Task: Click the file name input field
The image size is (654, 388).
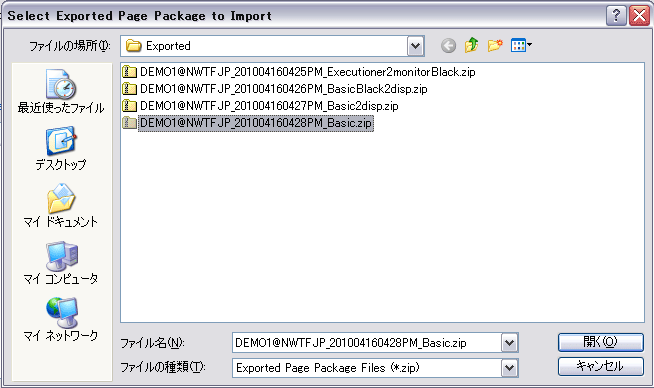Action: pyautogui.click(x=367, y=343)
